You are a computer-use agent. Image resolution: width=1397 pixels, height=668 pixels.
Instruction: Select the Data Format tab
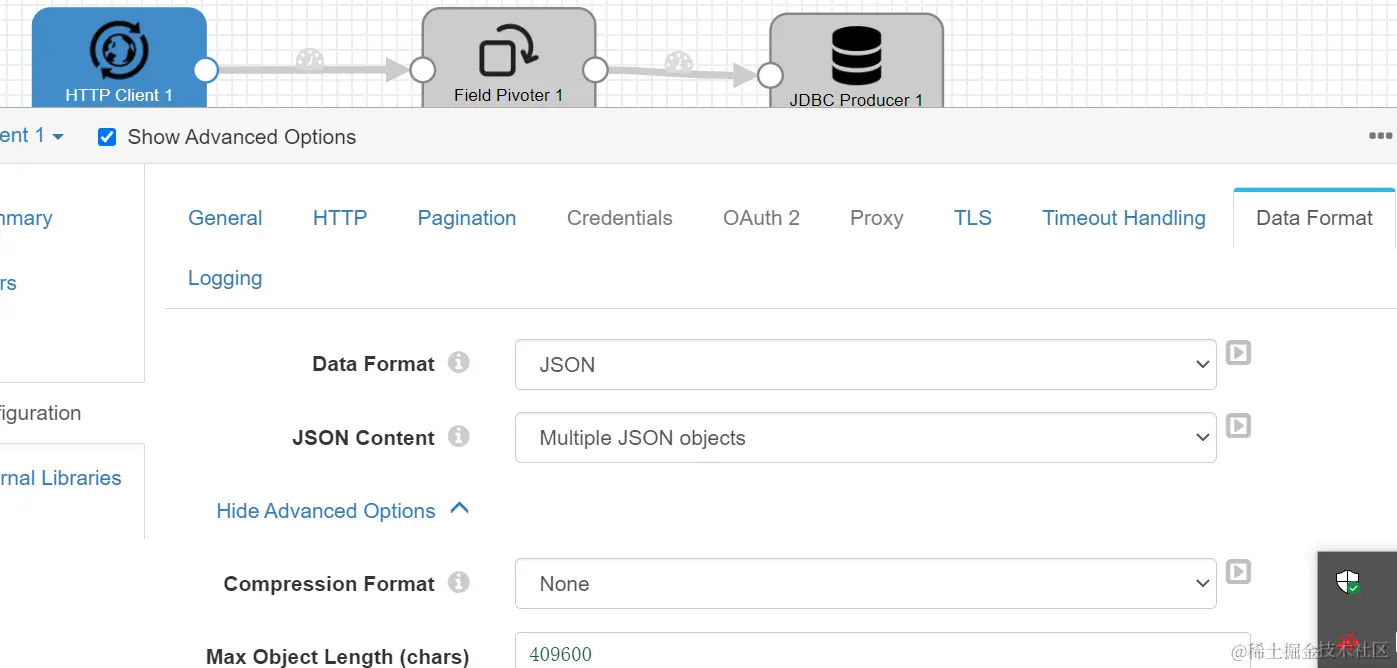pyautogui.click(x=1314, y=218)
